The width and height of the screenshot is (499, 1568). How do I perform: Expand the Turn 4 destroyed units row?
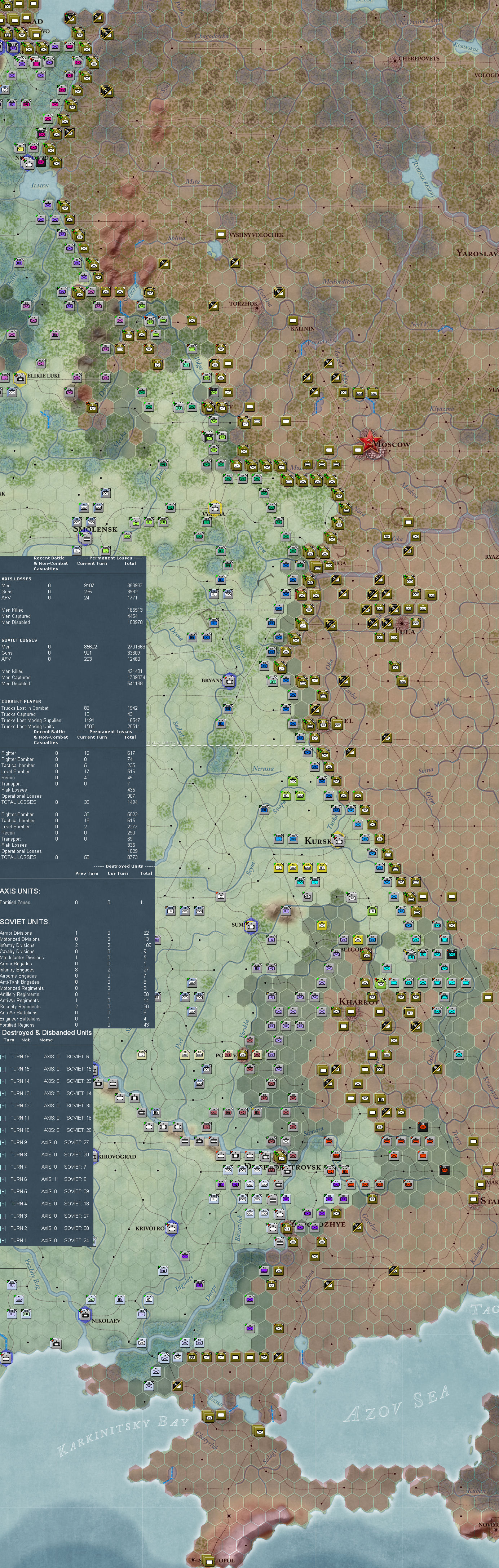click(x=4, y=1203)
